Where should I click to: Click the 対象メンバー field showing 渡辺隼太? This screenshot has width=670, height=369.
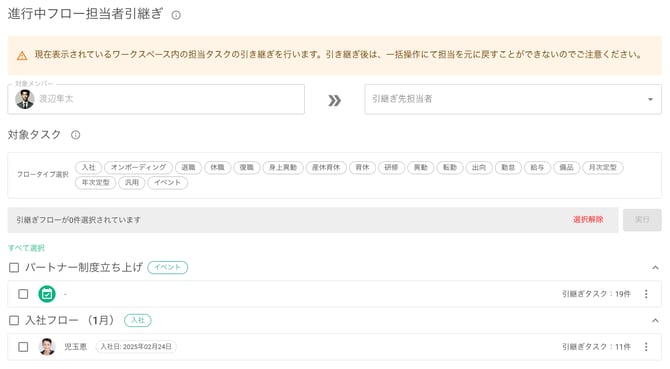click(x=156, y=99)
